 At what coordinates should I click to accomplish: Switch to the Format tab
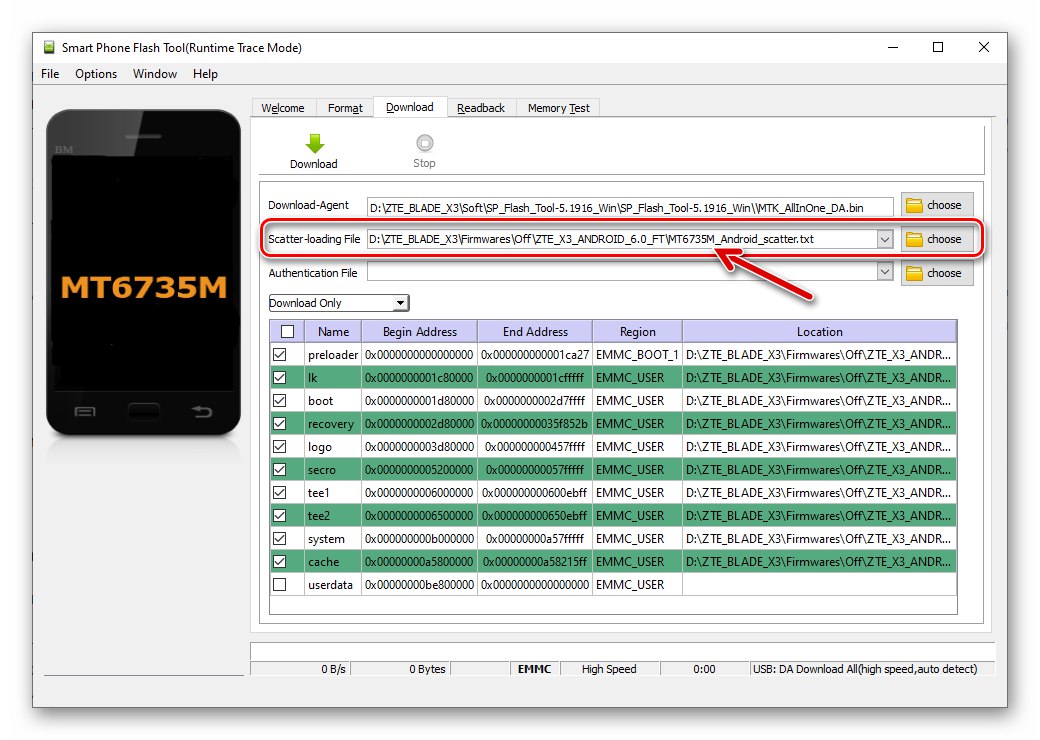345,107
